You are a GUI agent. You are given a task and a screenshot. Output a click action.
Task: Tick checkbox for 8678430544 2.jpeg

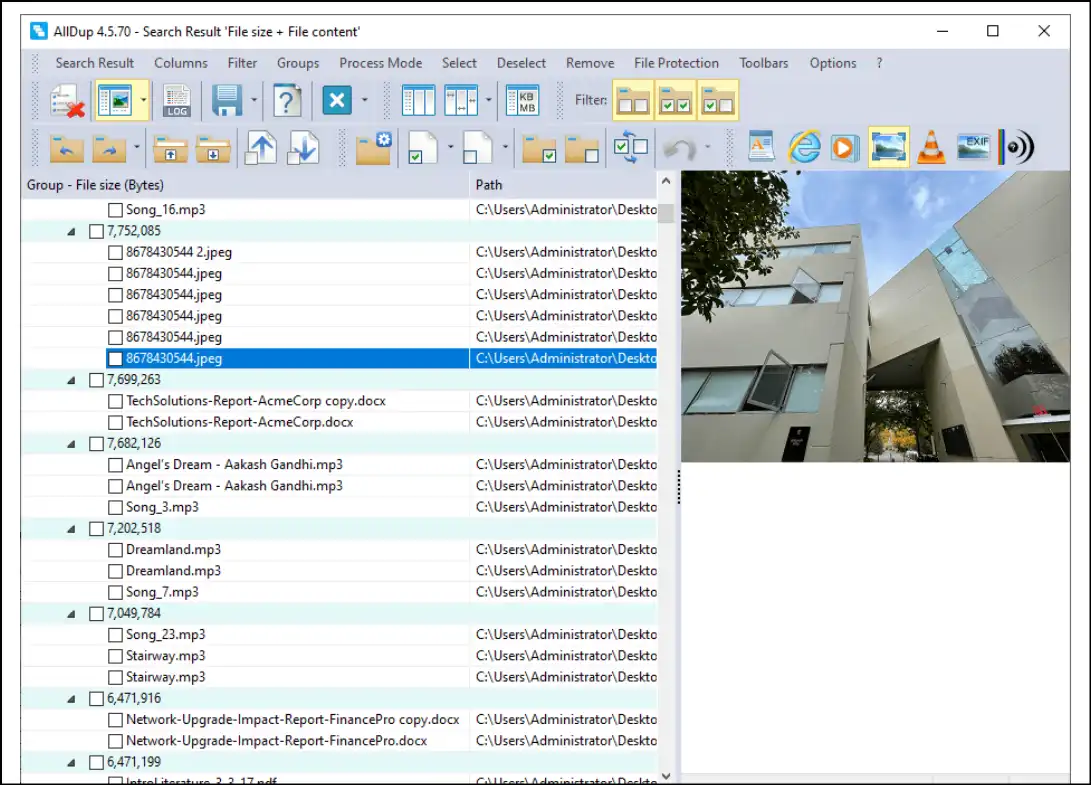[x=115, y=252]
